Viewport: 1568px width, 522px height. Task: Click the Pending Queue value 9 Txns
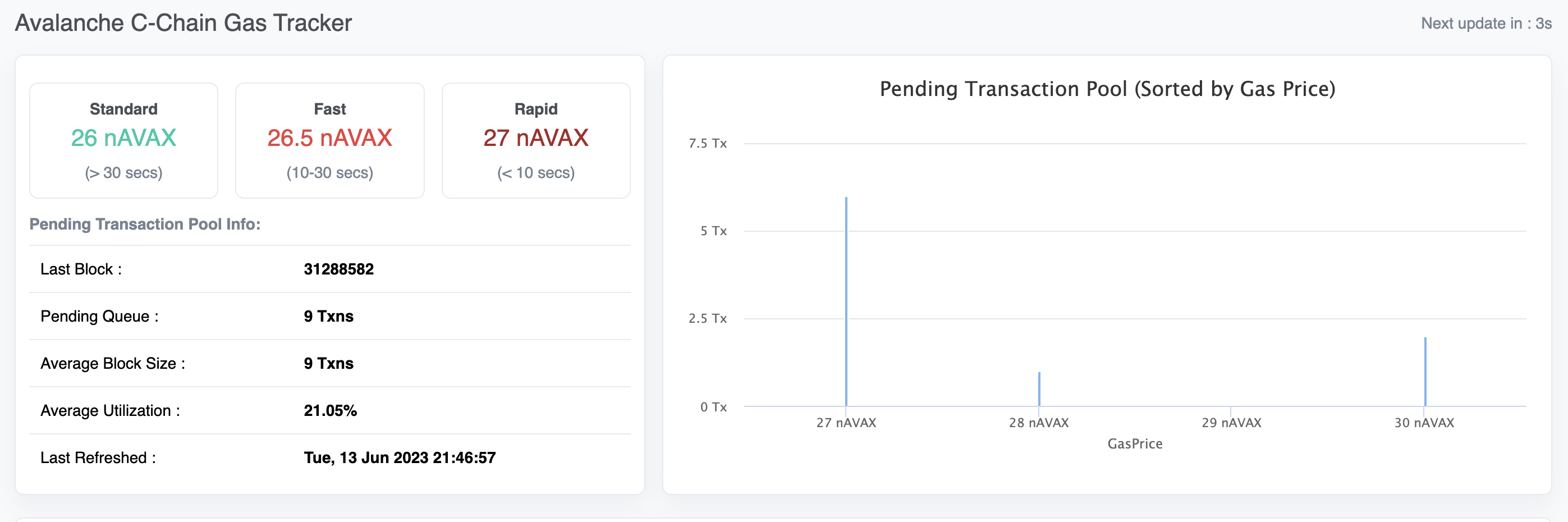point(329,316)
